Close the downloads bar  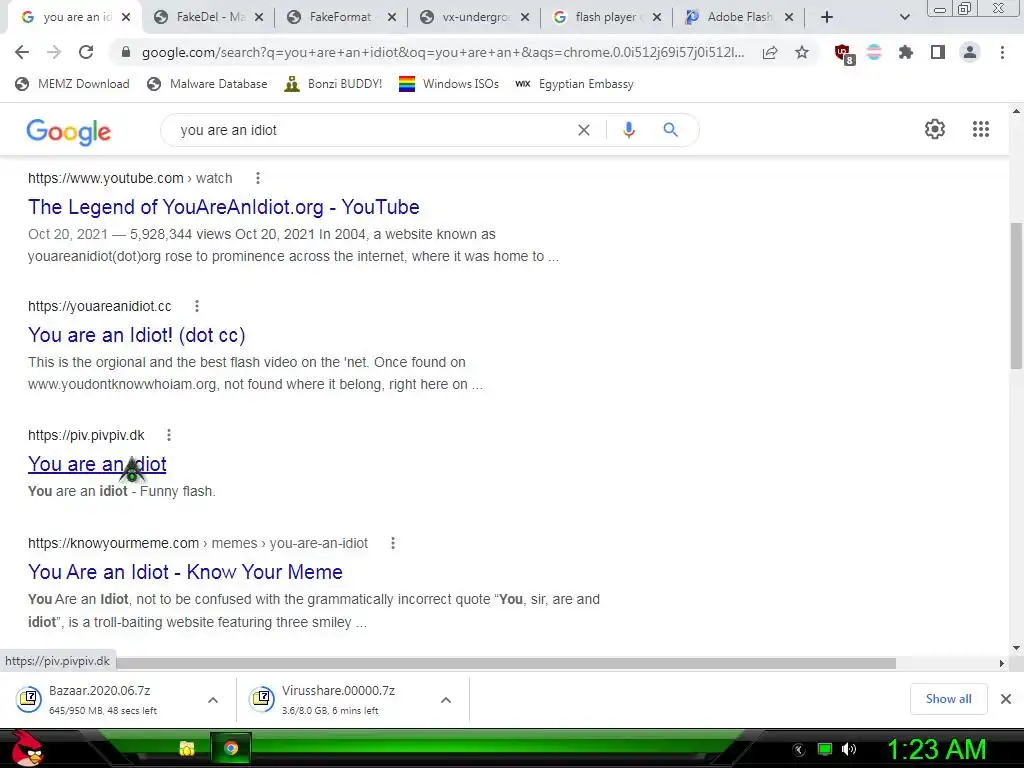coord(1006,699)
